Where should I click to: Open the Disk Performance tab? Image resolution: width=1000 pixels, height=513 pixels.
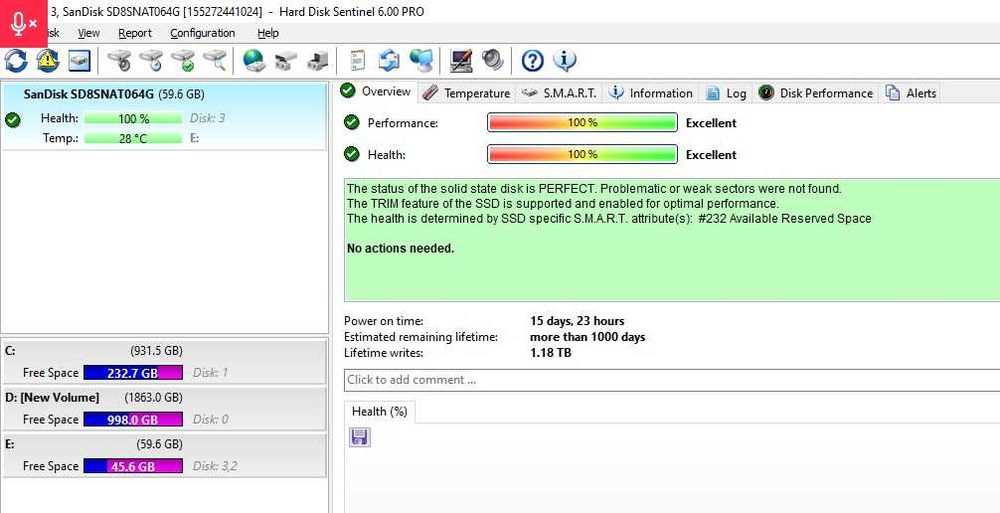point(816,93)
